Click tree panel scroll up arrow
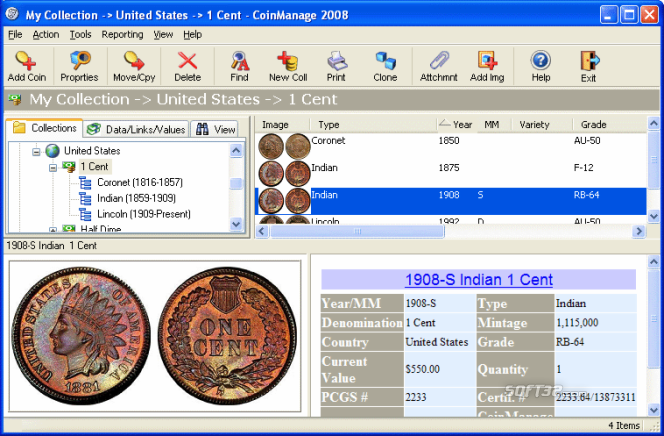Viewport: 664px width, 436px height. tap(236, 150)
